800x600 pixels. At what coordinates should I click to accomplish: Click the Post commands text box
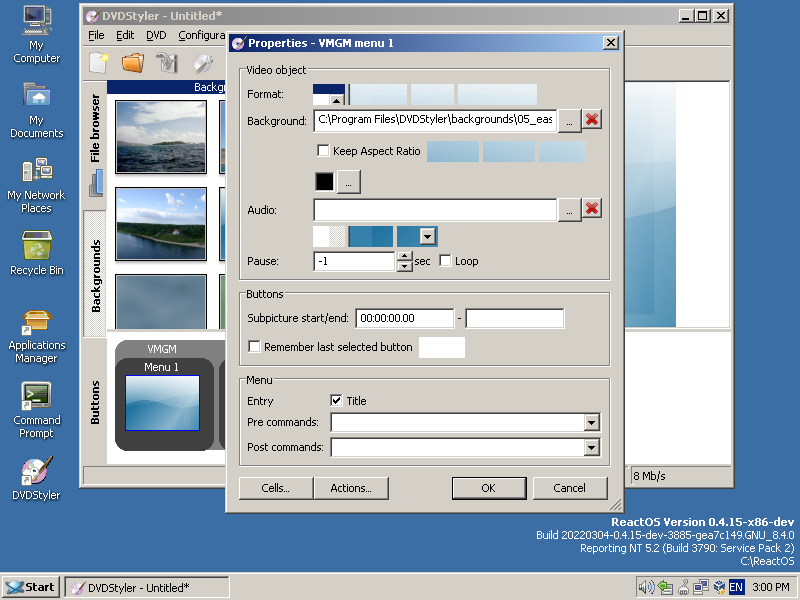click(458, 447)
